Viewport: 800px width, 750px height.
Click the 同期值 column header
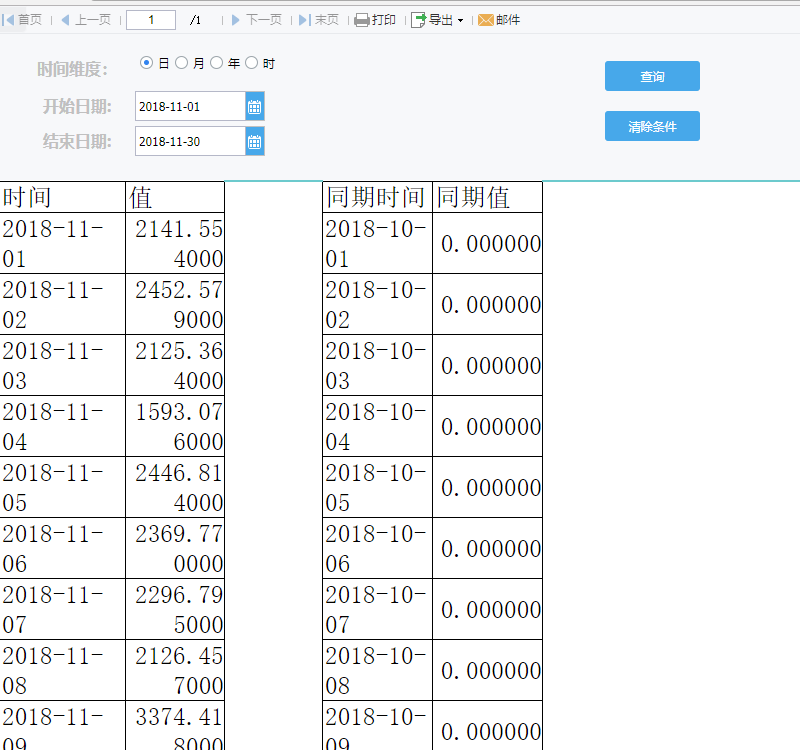488,197
